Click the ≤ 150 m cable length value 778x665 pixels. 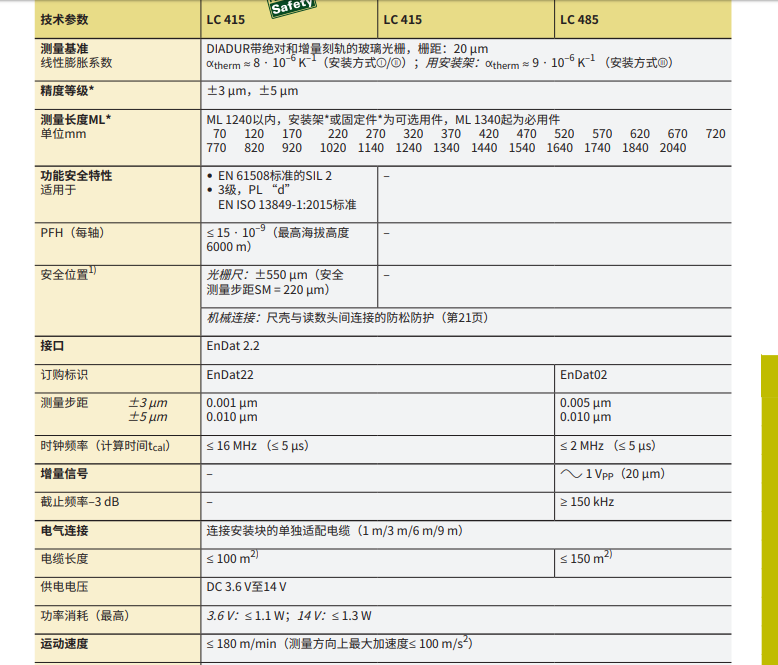pyautogui.click(x=585, y=558)
